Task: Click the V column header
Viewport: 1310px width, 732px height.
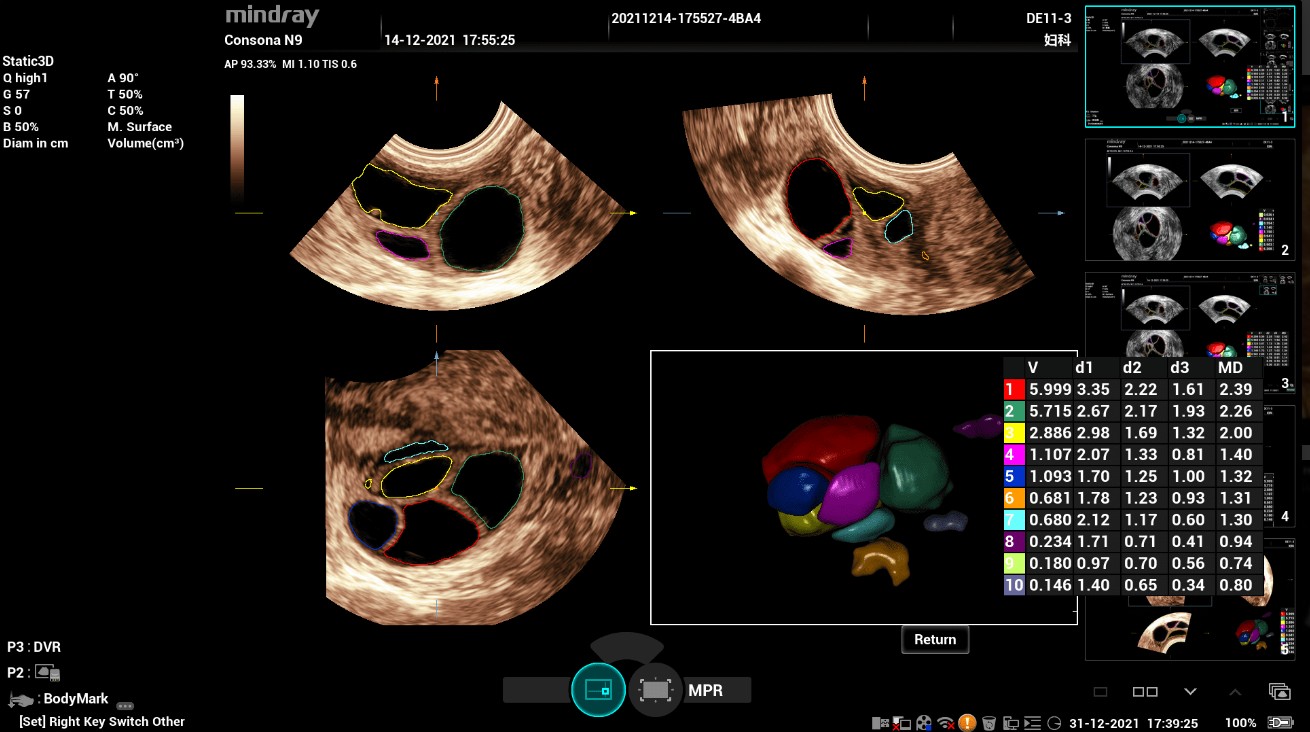Action: coord(1034,368)
